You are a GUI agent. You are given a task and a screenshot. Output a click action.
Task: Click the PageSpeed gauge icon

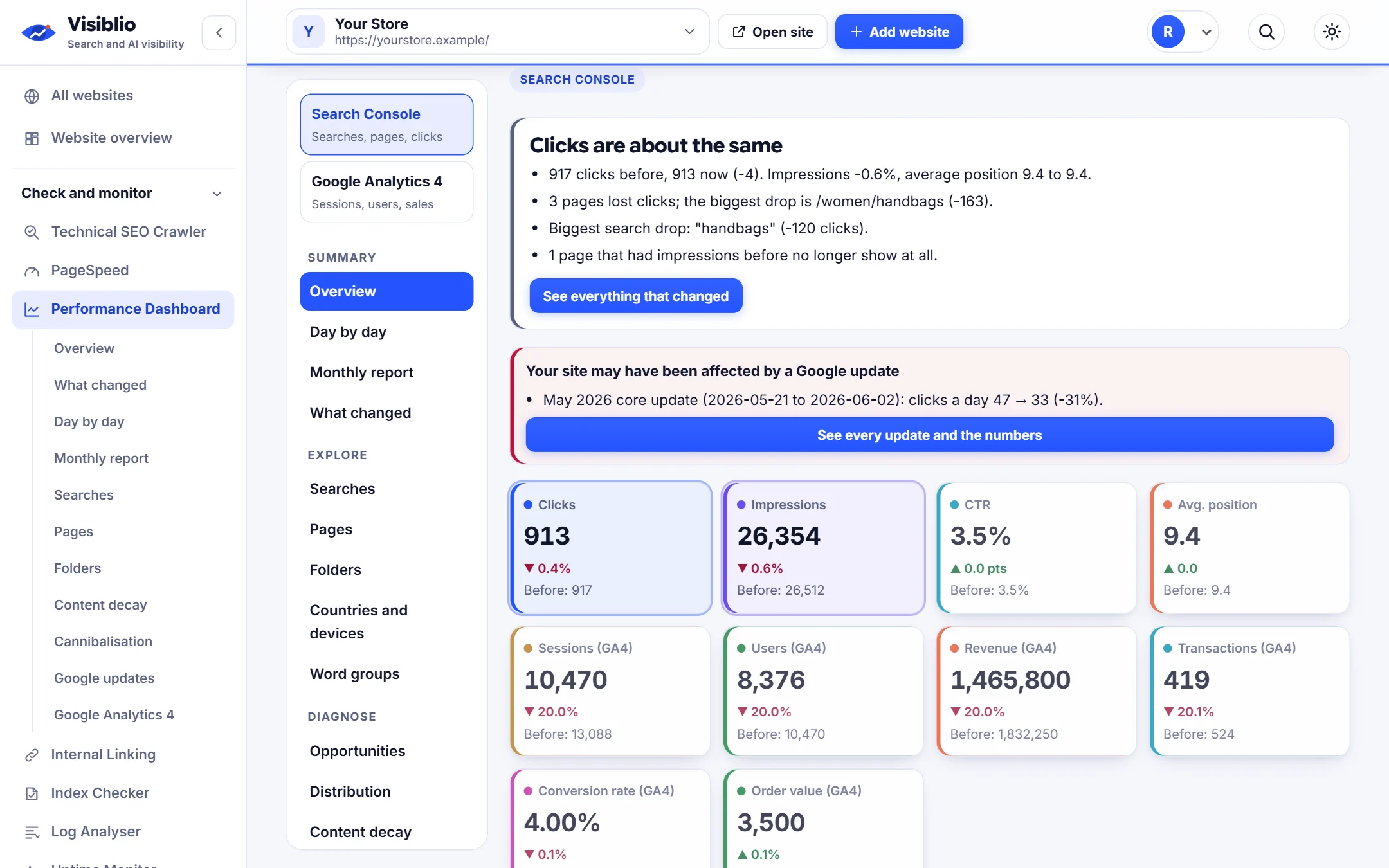(x=32, y=271)
